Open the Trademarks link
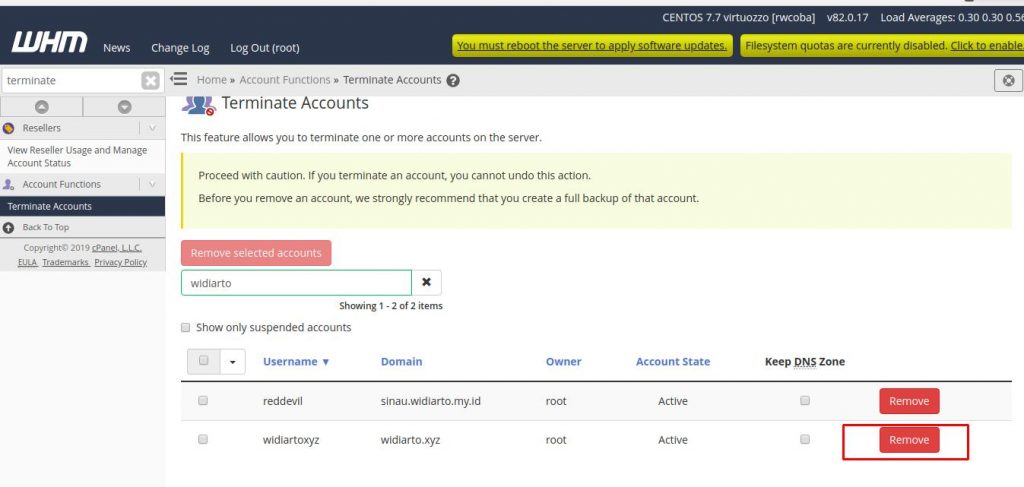The image size is (1024, 487). point(66,262)
